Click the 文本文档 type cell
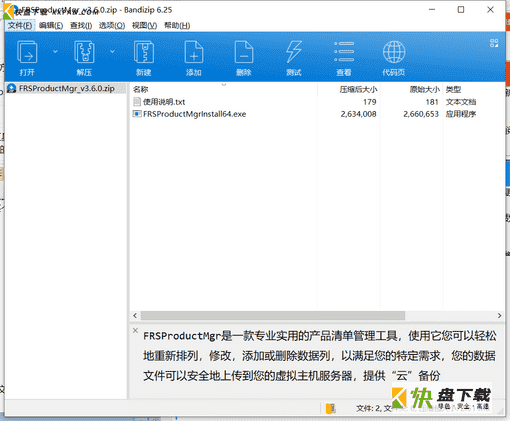 [461, 102]
